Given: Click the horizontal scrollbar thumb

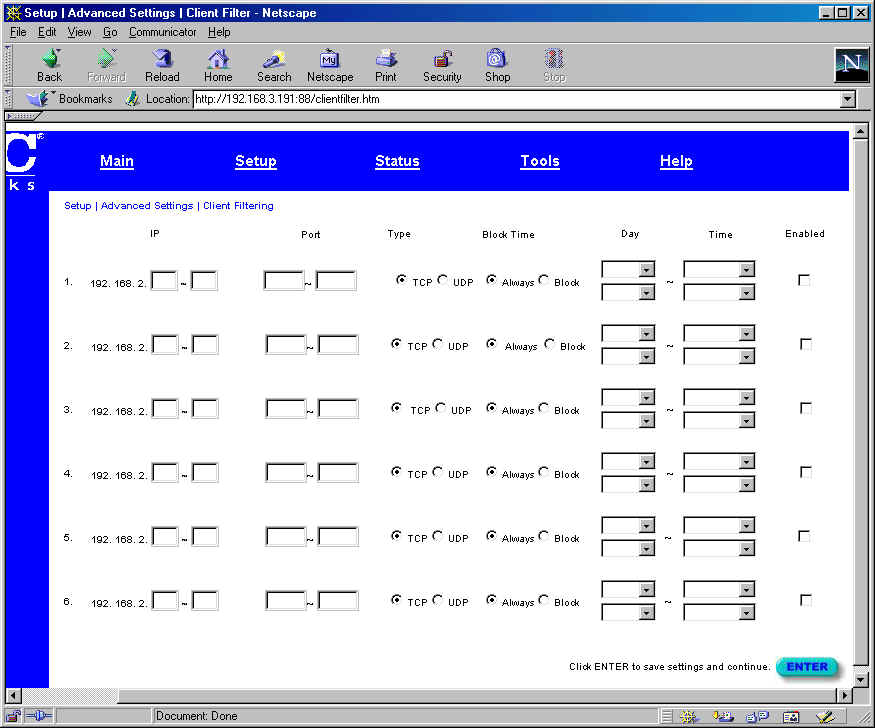Looking at the screenshot, I should (x=70, y=695).
